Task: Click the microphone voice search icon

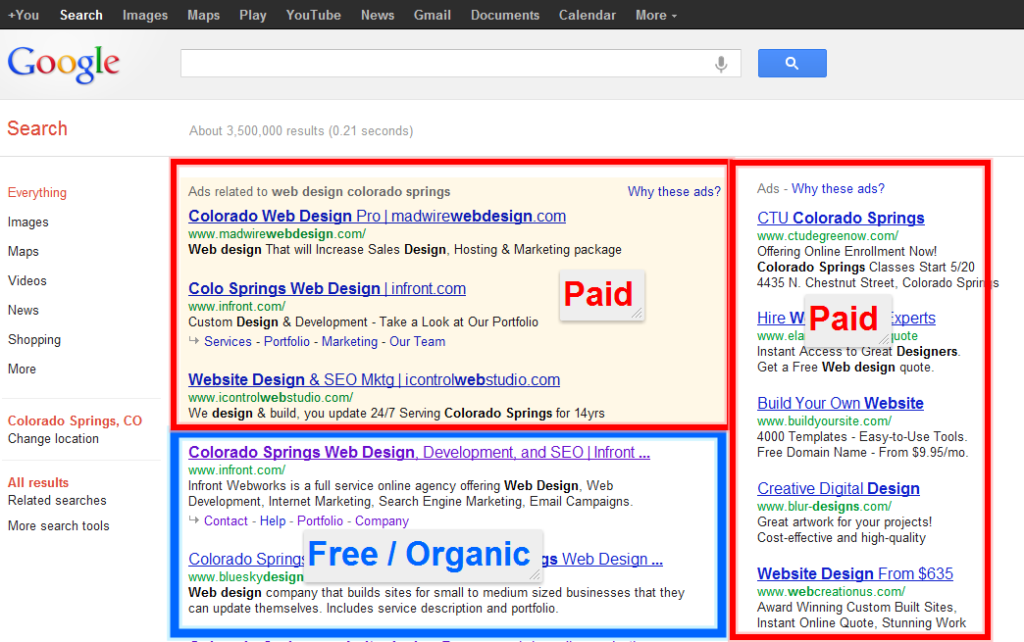Action: (720, 64)
